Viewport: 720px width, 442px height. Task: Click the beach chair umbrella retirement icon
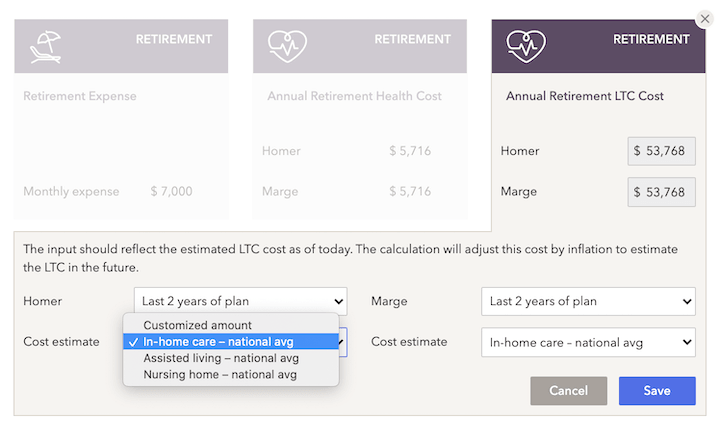pyautogui.click(x=45, y=46)
